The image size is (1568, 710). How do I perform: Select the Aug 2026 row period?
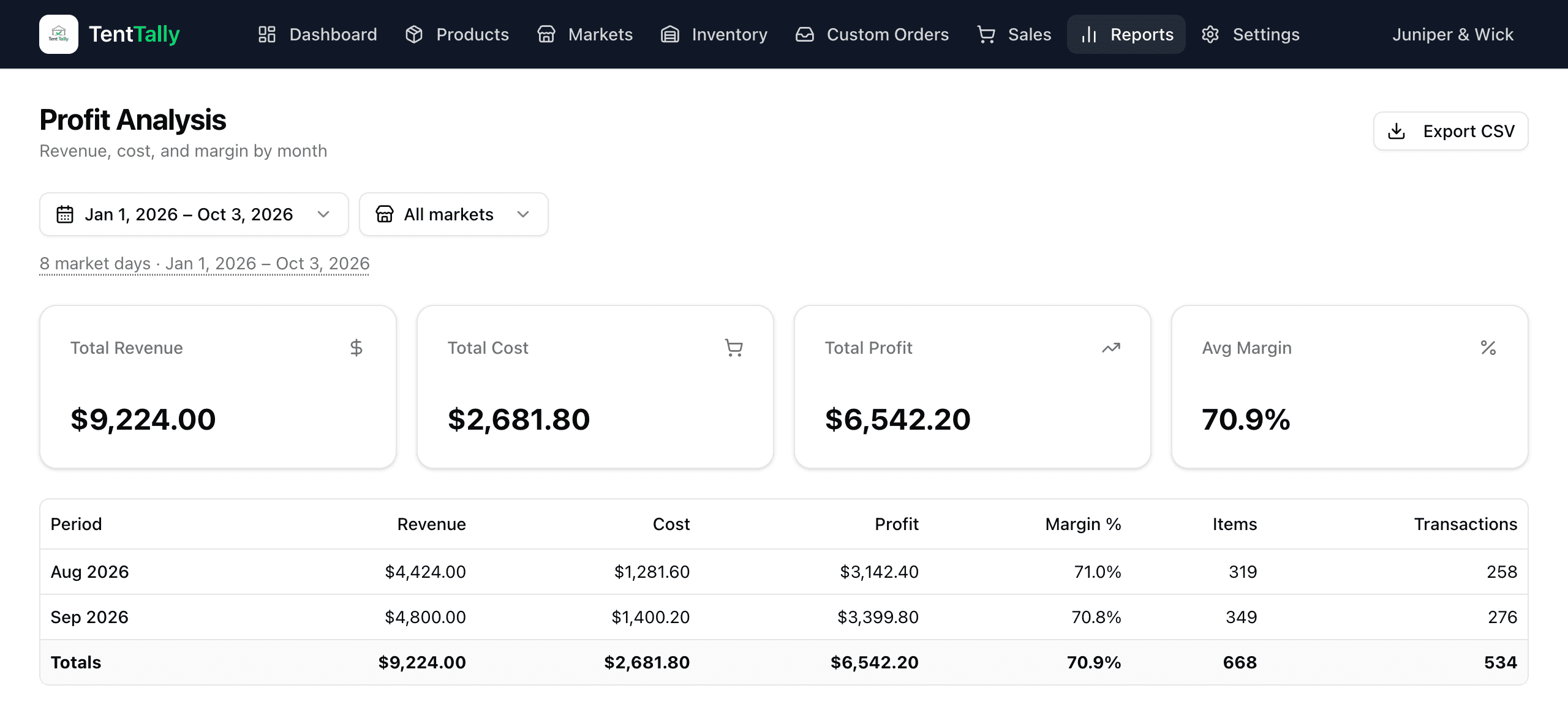[90, 572]
